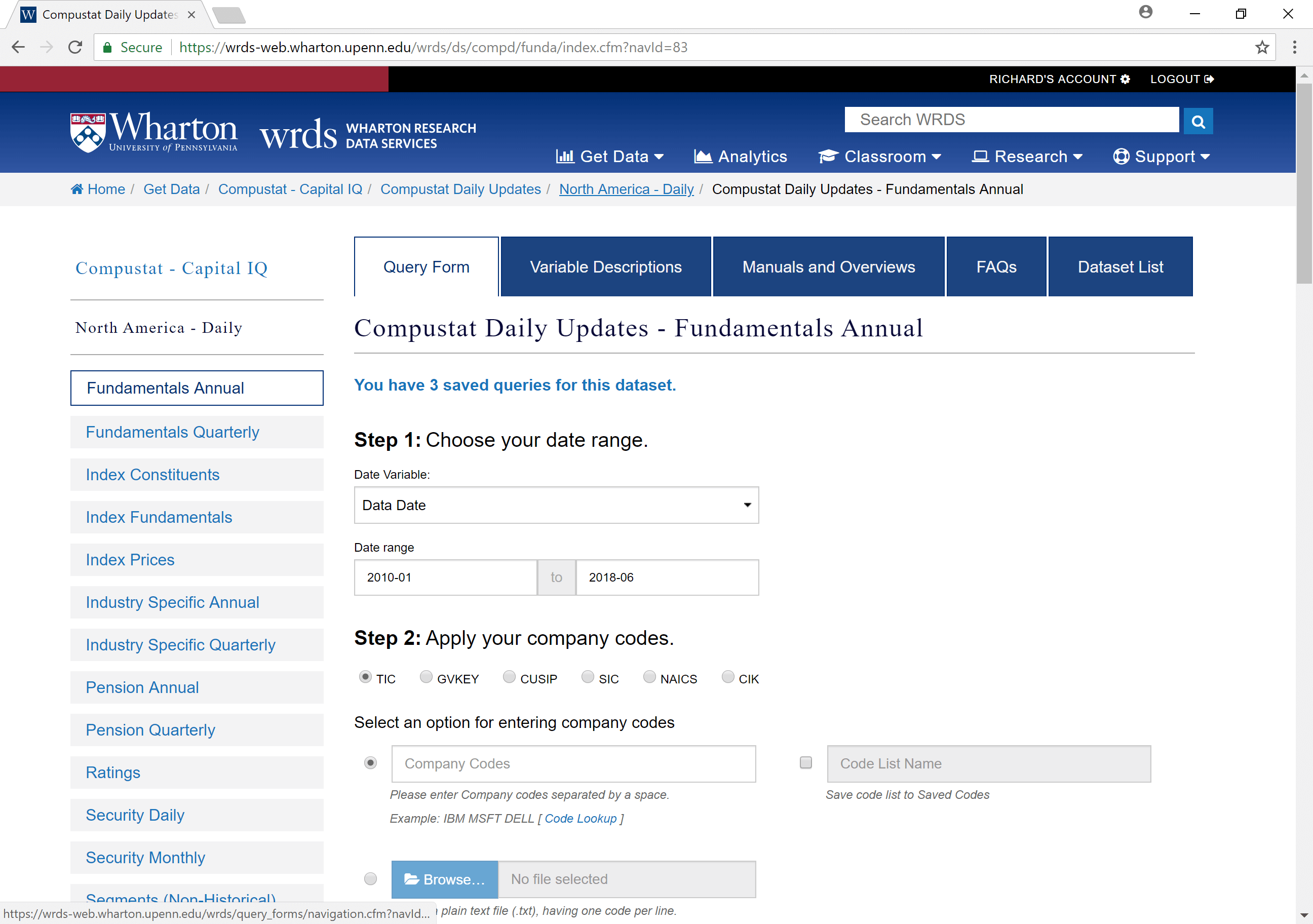Image resolution: width=1313 pixels, height=924 pixels.
Task: Click the Browse file button
Action: 444,879
